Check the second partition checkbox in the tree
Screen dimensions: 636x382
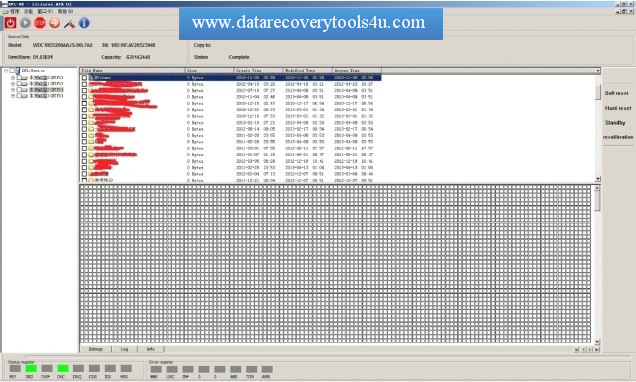[19, 84]
